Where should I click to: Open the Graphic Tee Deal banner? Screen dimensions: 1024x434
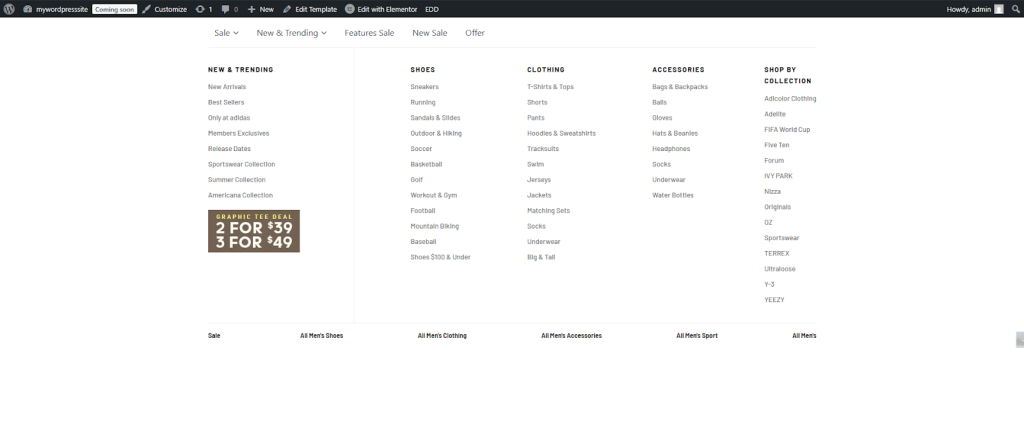point(253,231)
